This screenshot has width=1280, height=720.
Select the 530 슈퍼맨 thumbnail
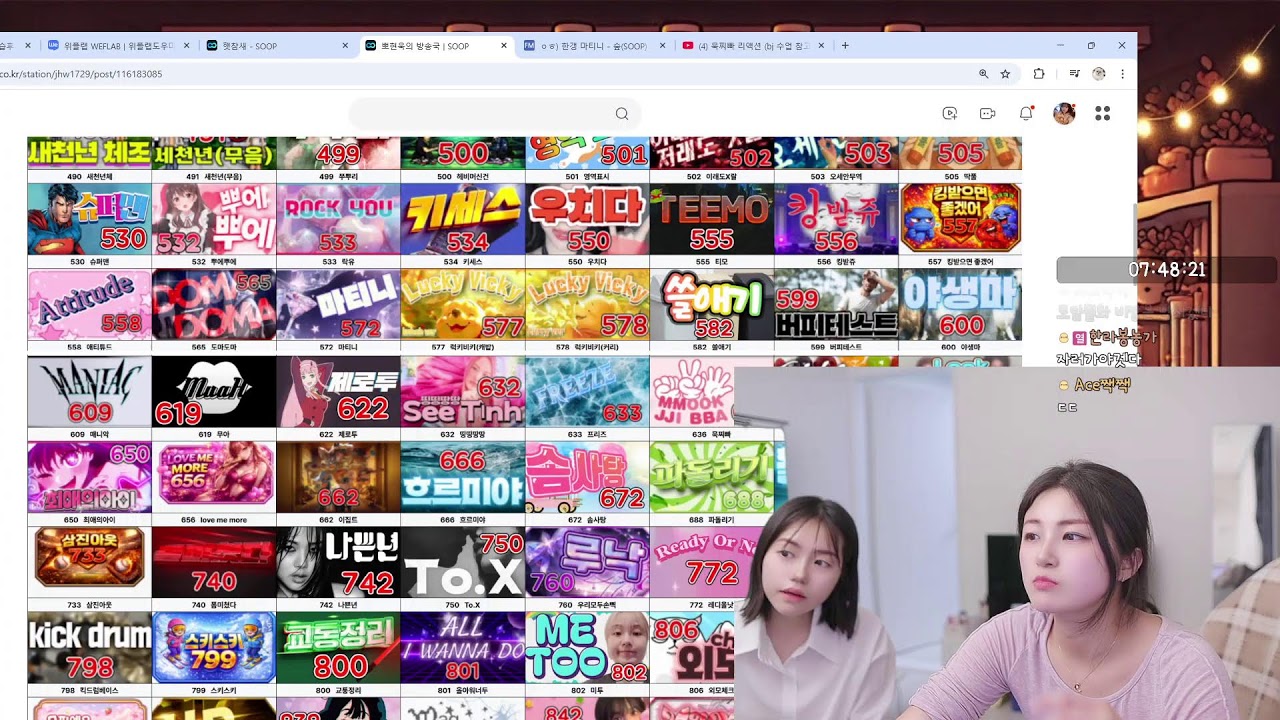[x=89, y=218]
